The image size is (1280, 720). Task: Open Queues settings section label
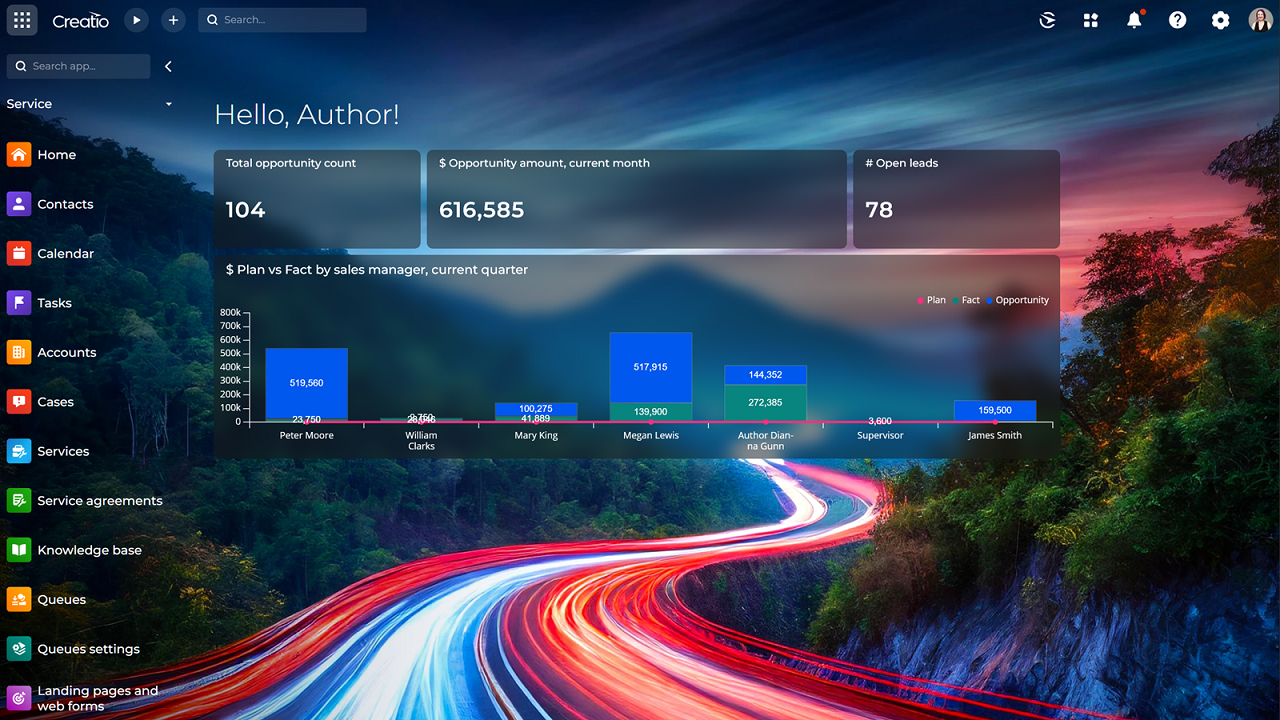(89, 649)
